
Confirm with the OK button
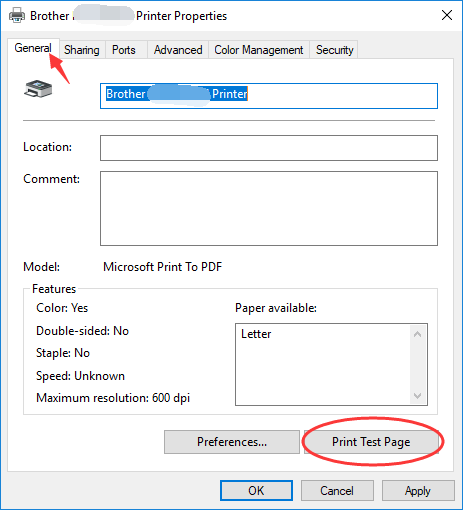256,491
